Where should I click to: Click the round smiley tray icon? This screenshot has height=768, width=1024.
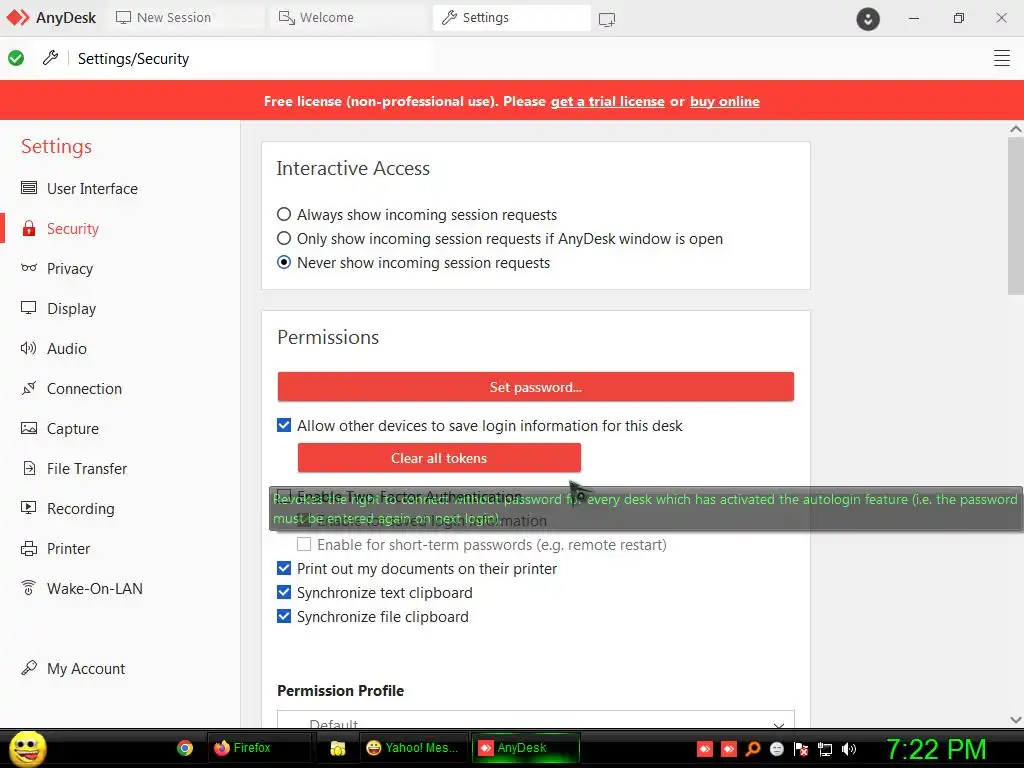(x=776, y=749)
